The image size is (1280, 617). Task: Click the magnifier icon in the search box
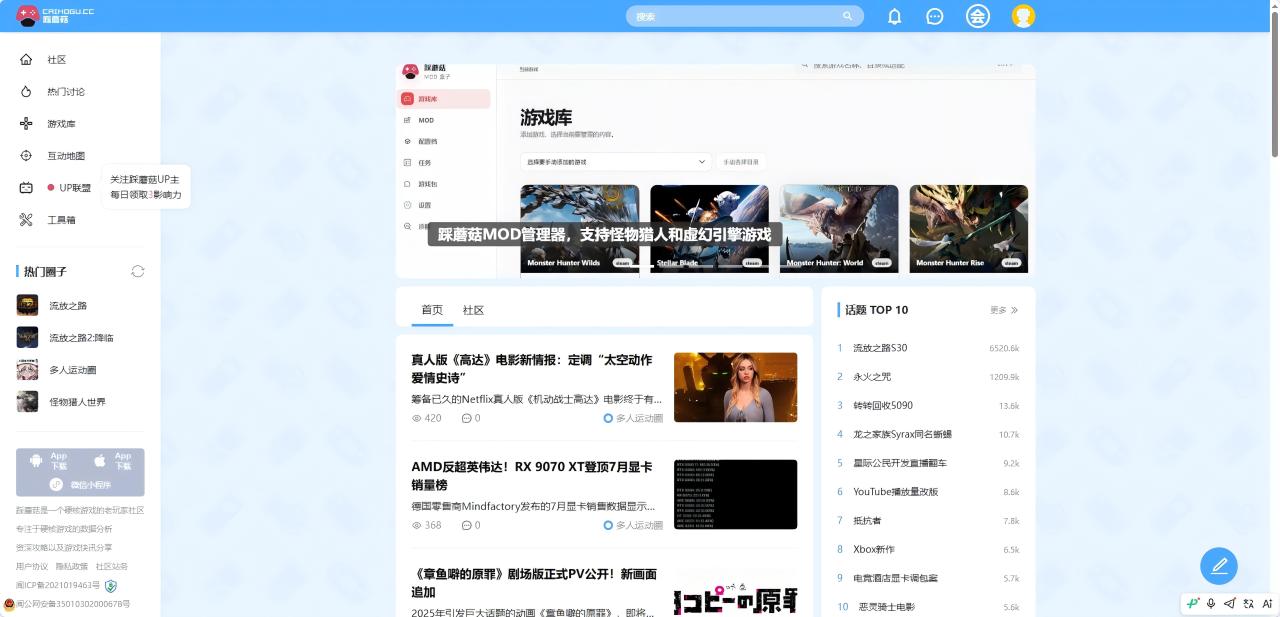847,16
